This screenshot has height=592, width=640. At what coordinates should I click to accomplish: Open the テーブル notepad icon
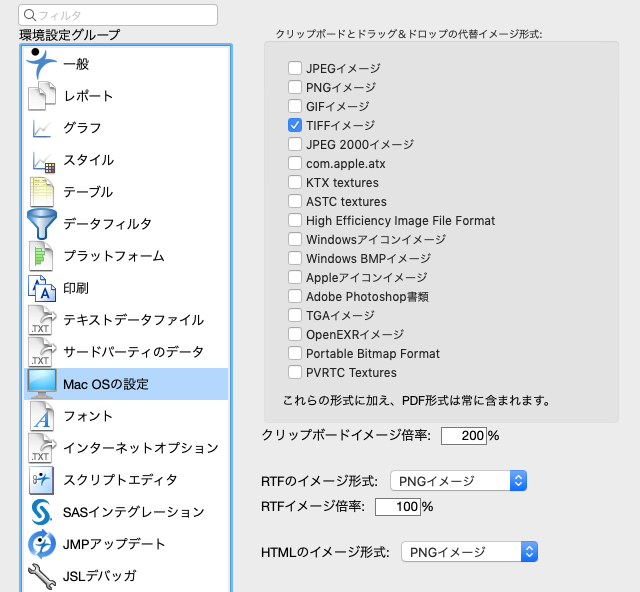click(42, 192)
